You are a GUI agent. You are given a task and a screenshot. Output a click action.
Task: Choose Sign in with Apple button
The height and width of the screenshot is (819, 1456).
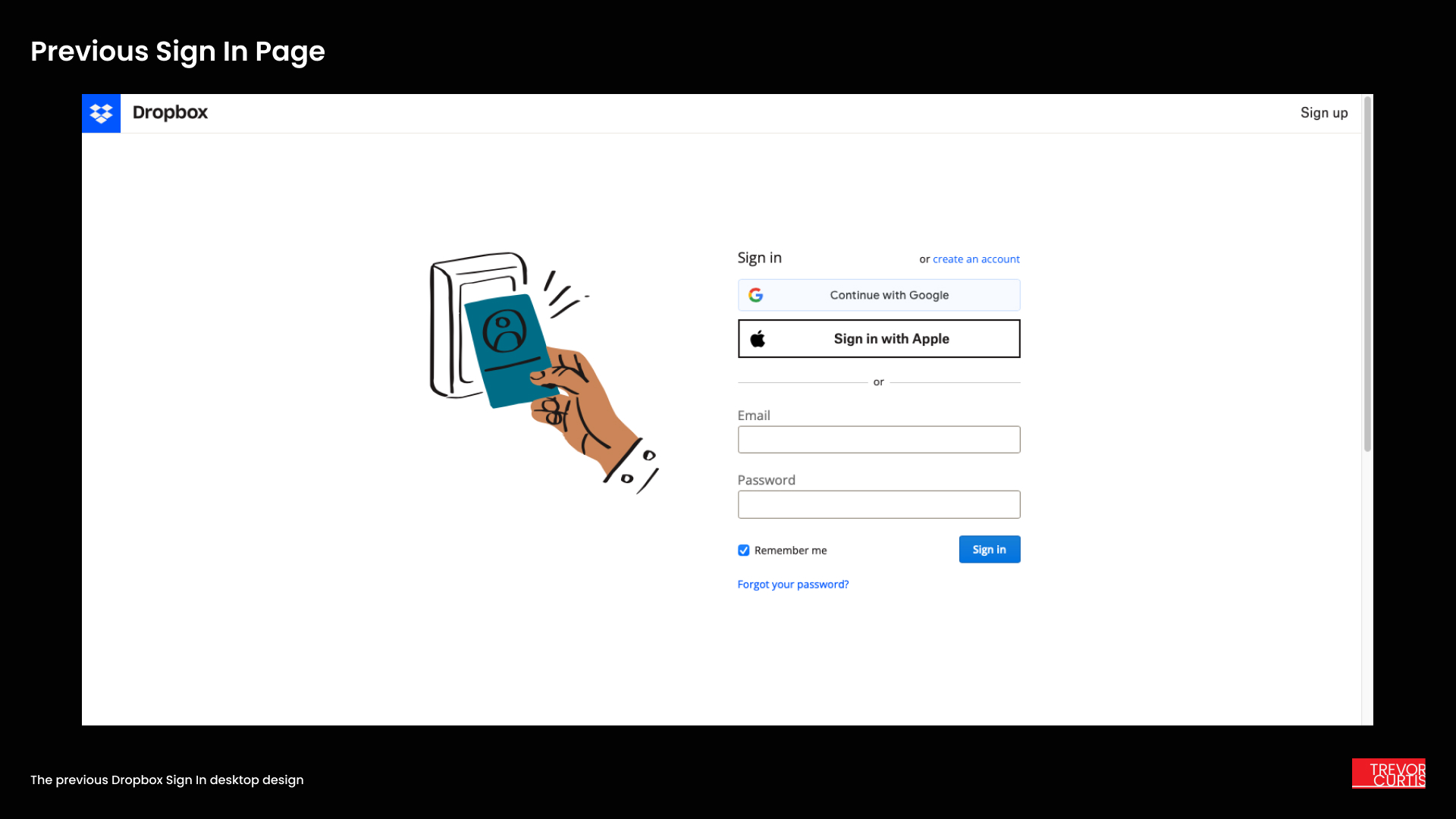879,338
